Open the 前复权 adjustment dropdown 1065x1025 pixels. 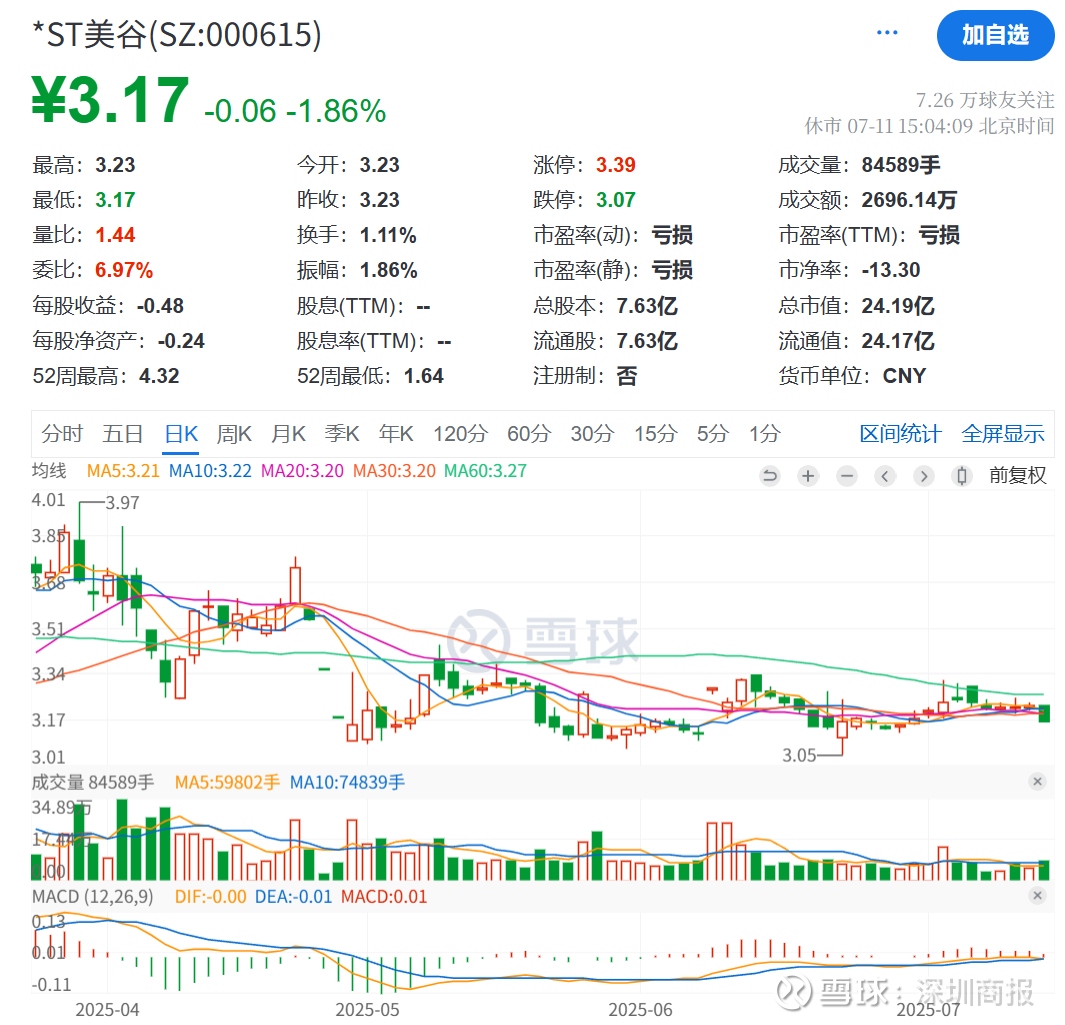(1017, 475)
